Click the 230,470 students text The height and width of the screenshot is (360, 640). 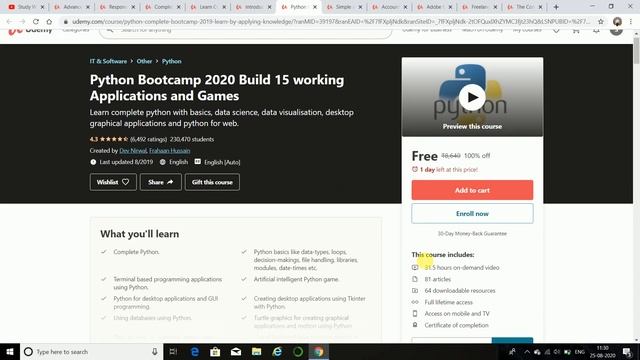(192, 139)
